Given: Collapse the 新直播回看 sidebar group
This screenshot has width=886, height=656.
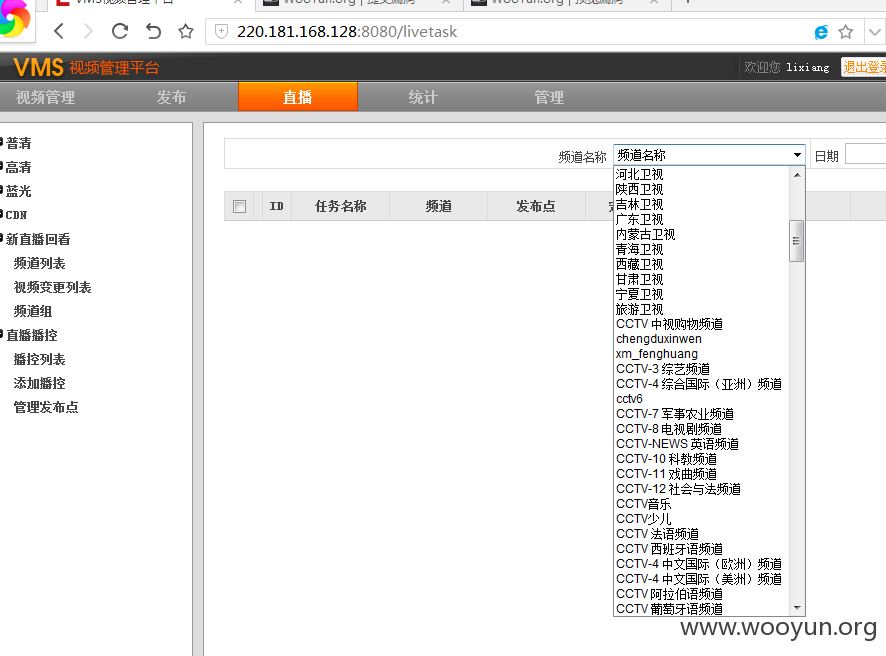Looking at the screenshot, I should pyautogui.click(x=37, y=239).
